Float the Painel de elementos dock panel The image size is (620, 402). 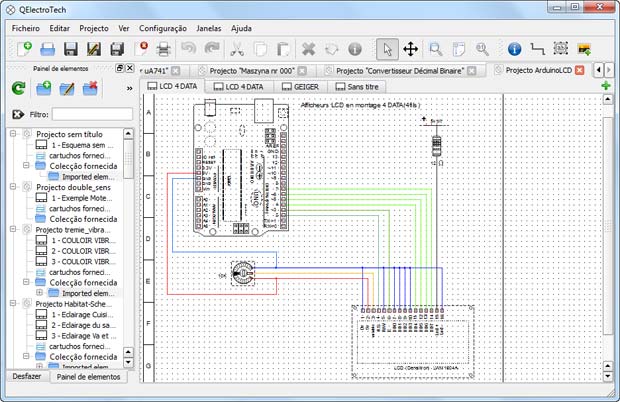(120, 68)
